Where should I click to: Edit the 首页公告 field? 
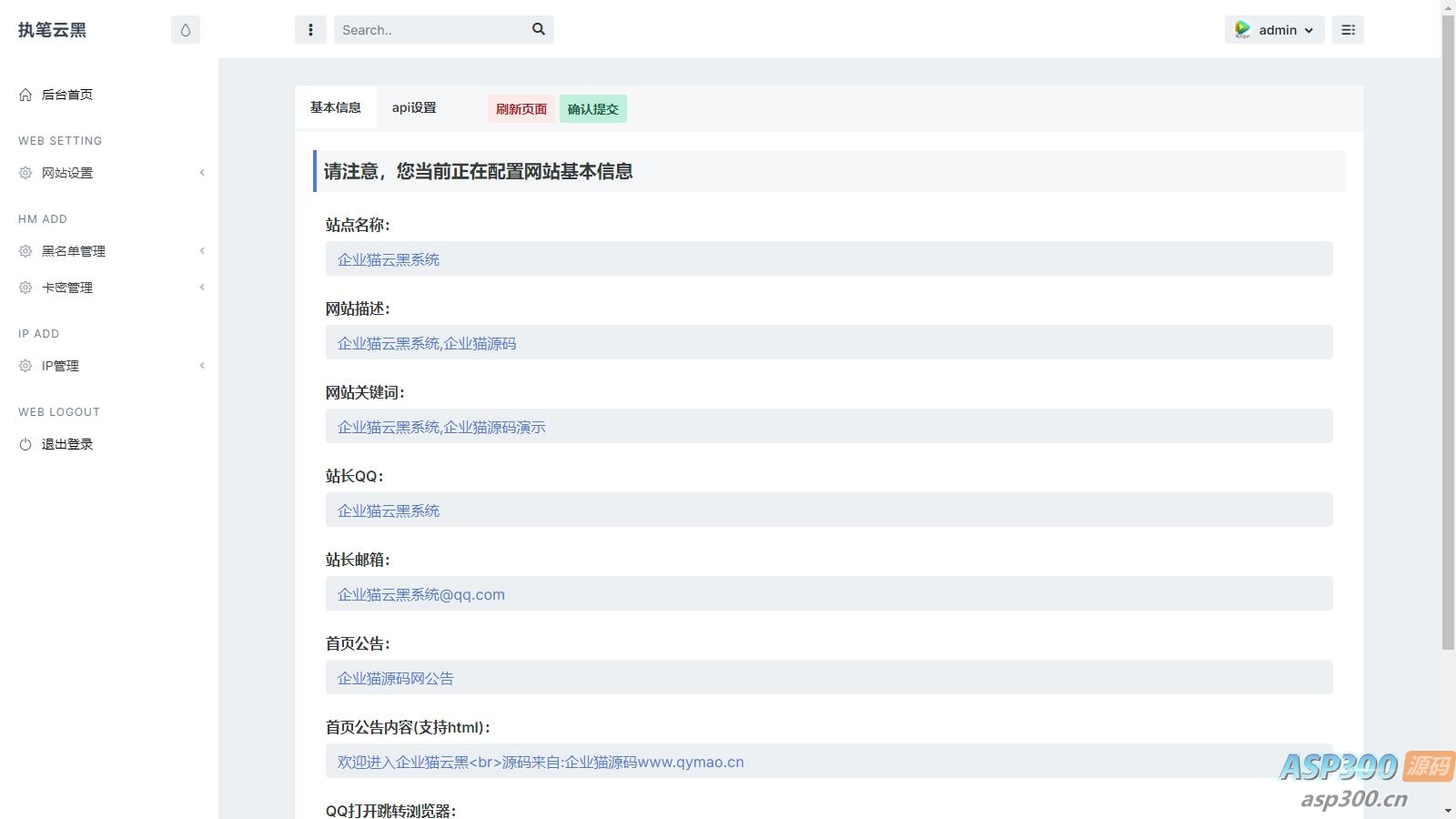coord(829,677)
